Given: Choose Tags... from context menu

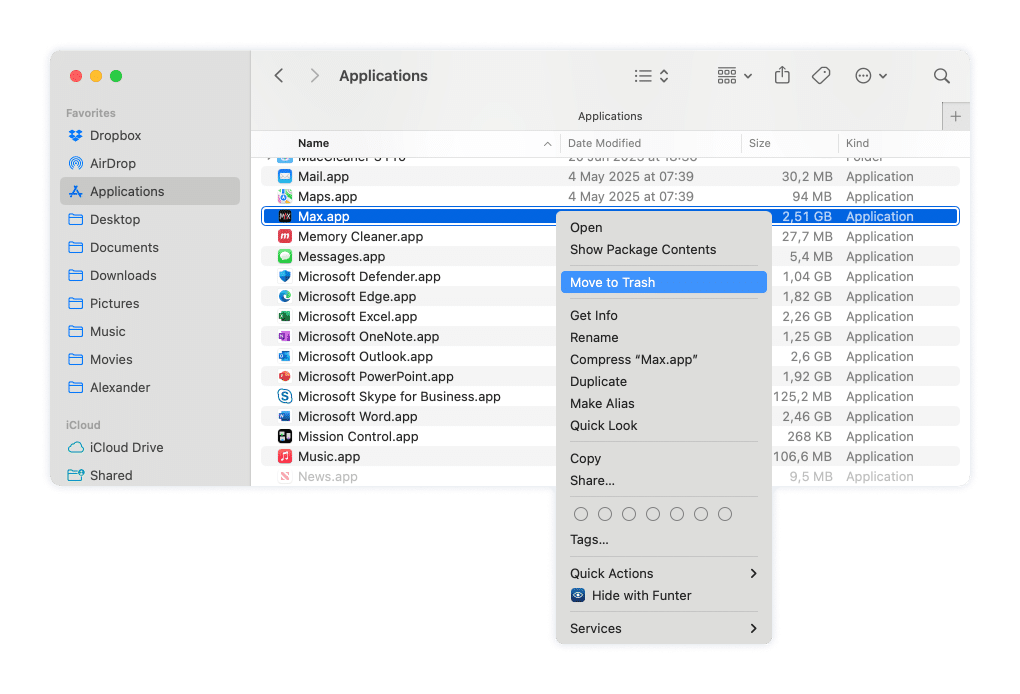Looking at the screenshot, I should pos(664,540).
